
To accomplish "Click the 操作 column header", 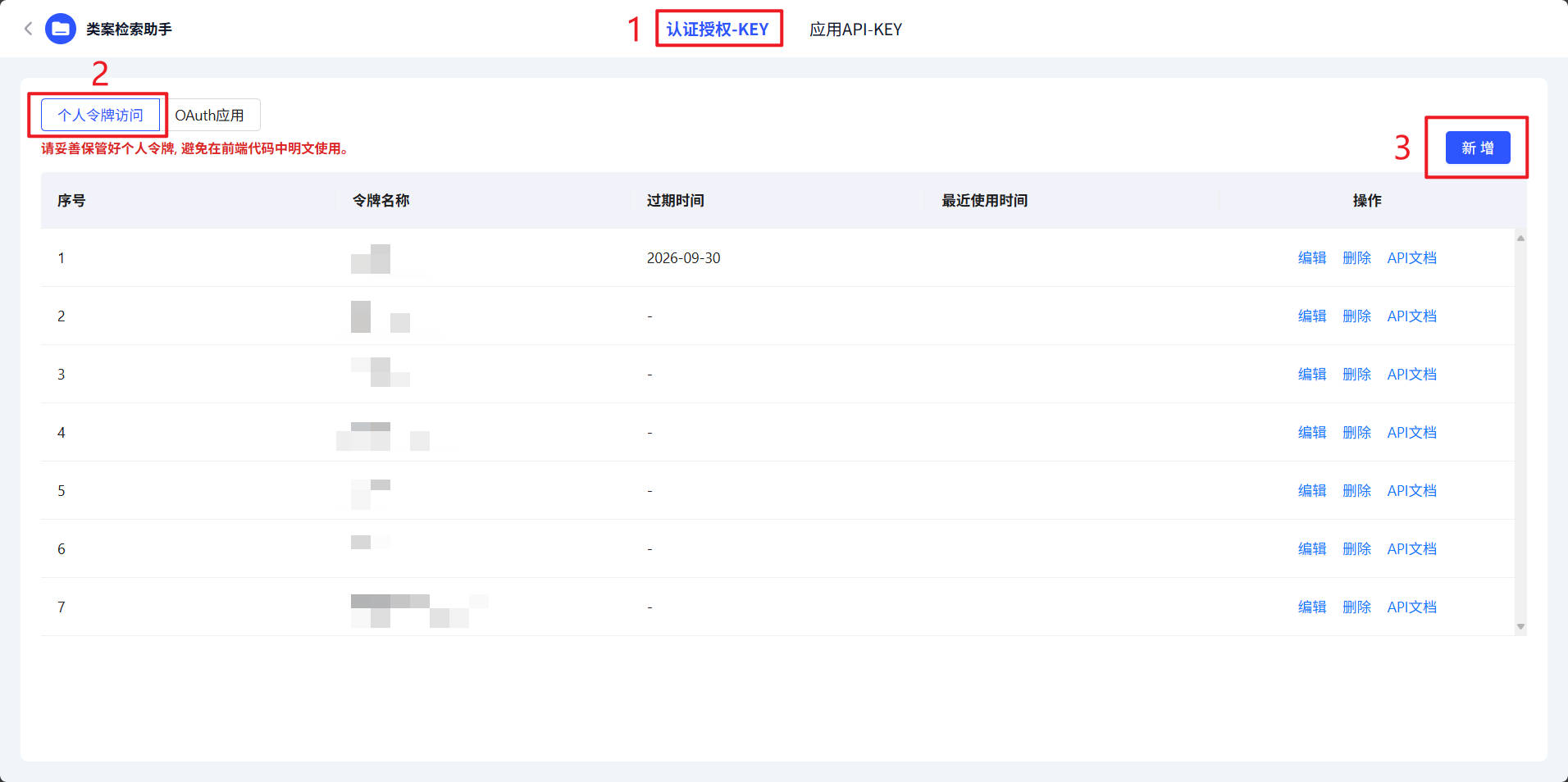I will 1367,200.
